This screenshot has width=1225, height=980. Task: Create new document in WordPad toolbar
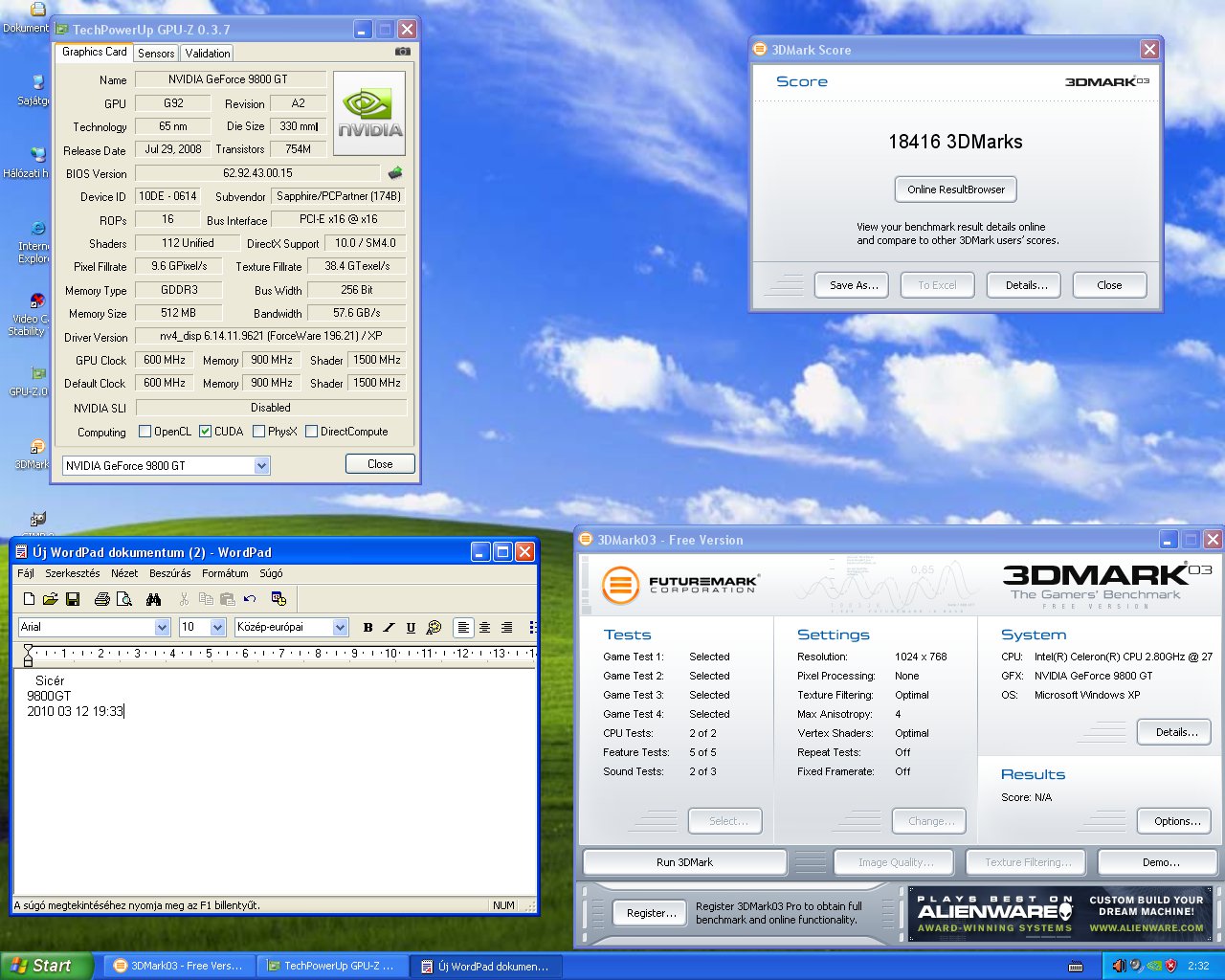click(x=29, y=599)
